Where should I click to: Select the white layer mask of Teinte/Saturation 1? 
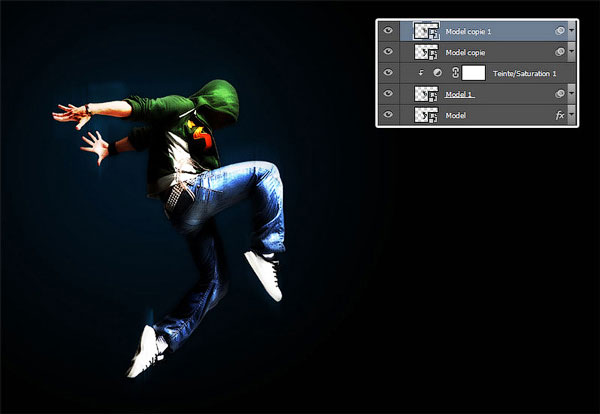(x=473, y=73)
